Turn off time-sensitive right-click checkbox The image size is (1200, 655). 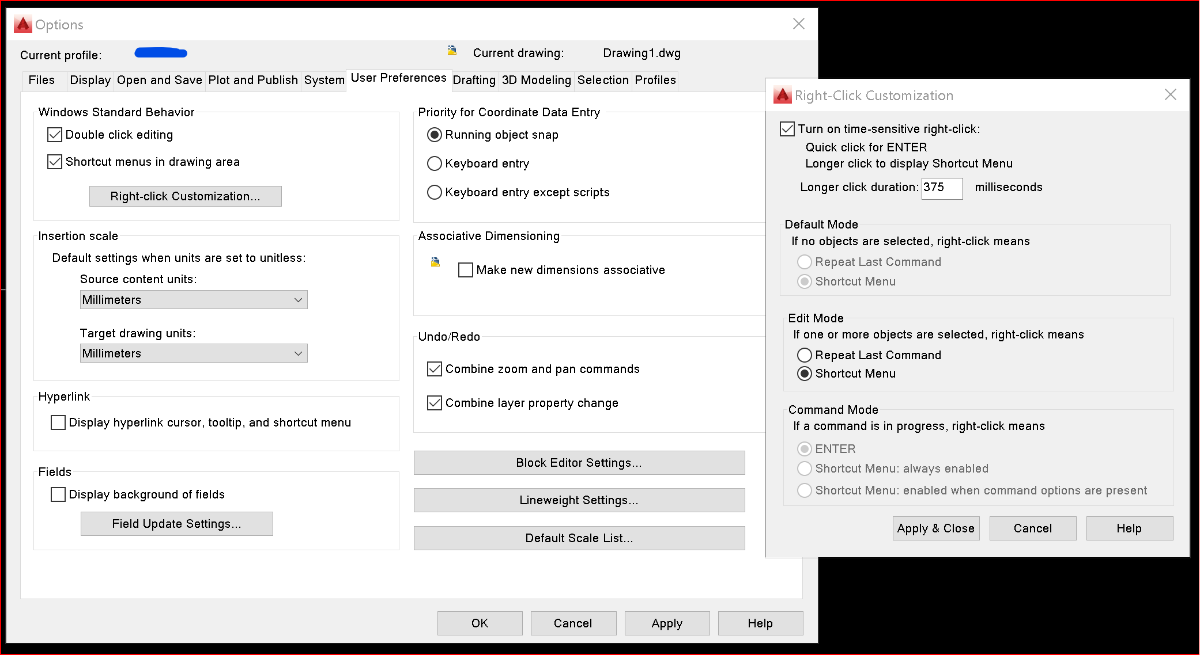(x=787, y=129)
